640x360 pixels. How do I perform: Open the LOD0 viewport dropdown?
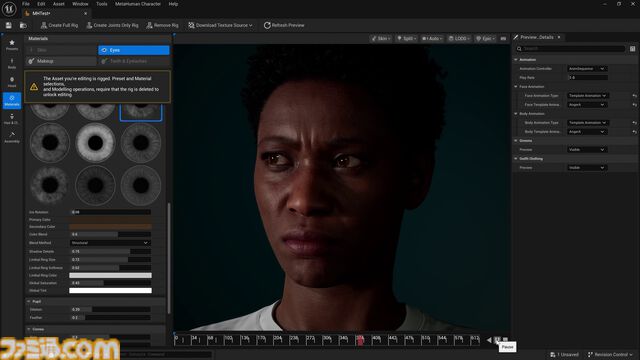click(460, 38)
